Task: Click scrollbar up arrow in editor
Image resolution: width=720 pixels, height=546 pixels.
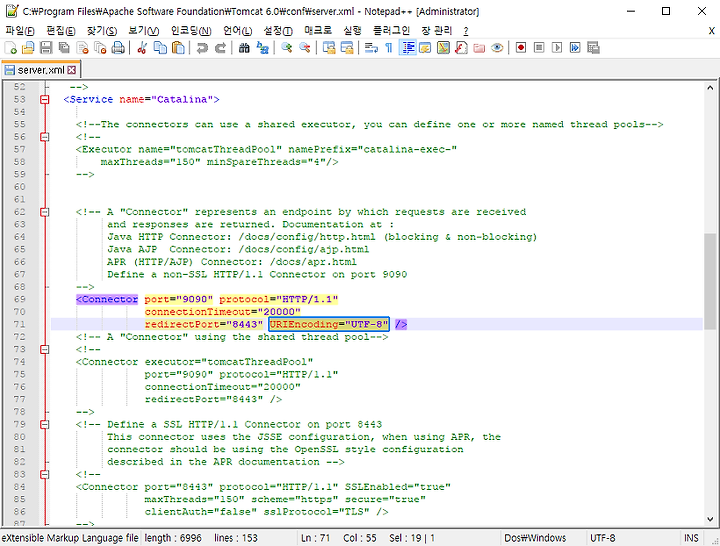Action: click(x=710, y=88)
